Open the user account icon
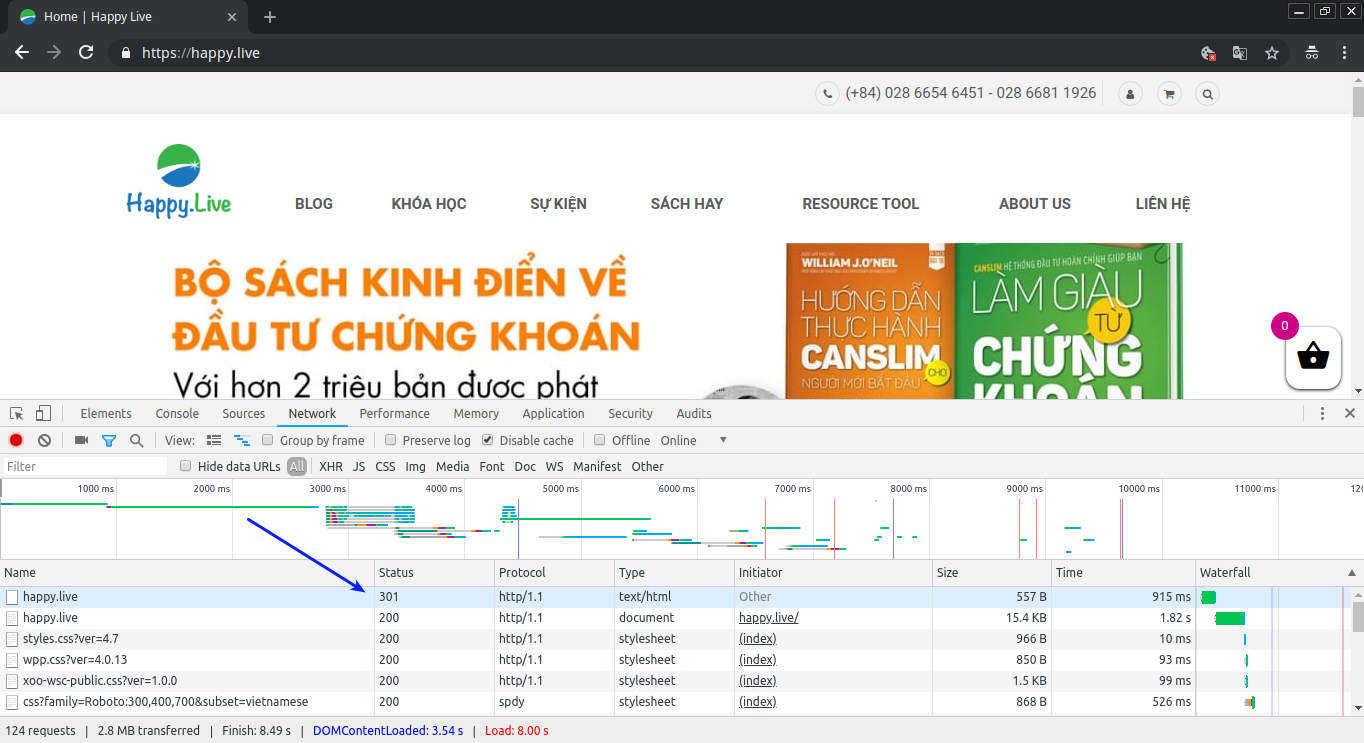1364x743 pixels. [1130, 94]
